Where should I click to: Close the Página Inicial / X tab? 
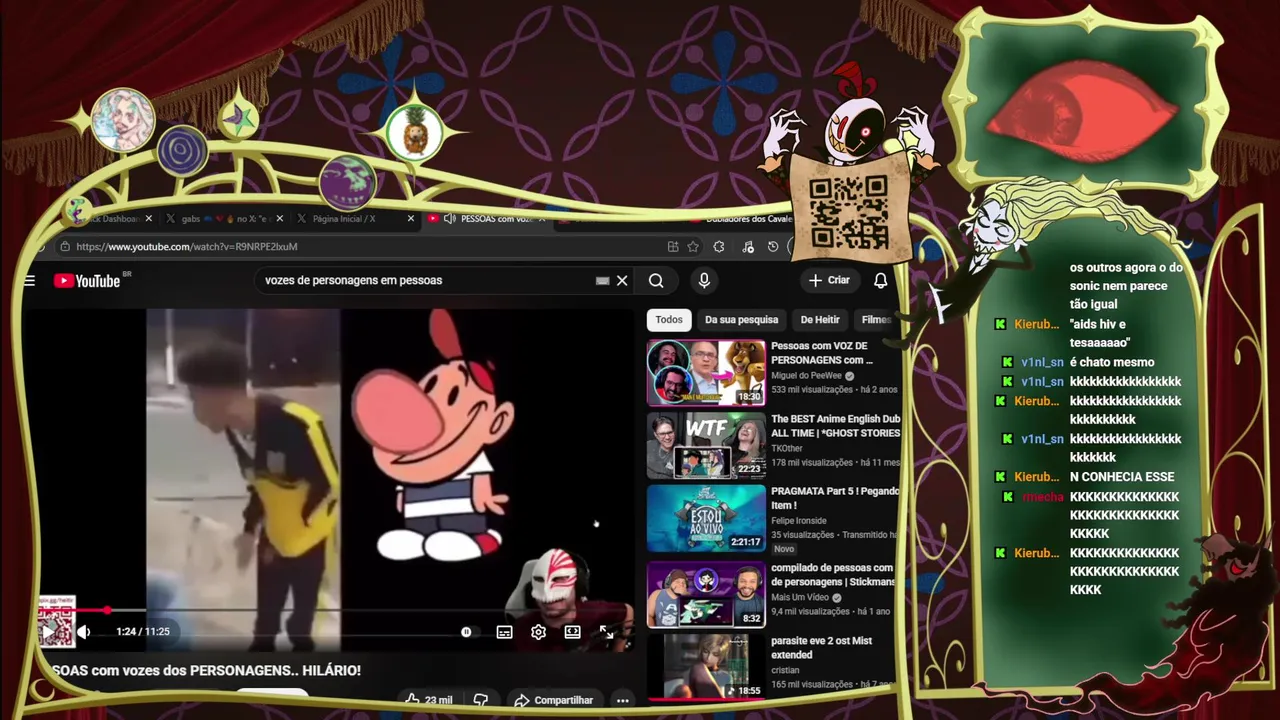(x=410, y=218)
